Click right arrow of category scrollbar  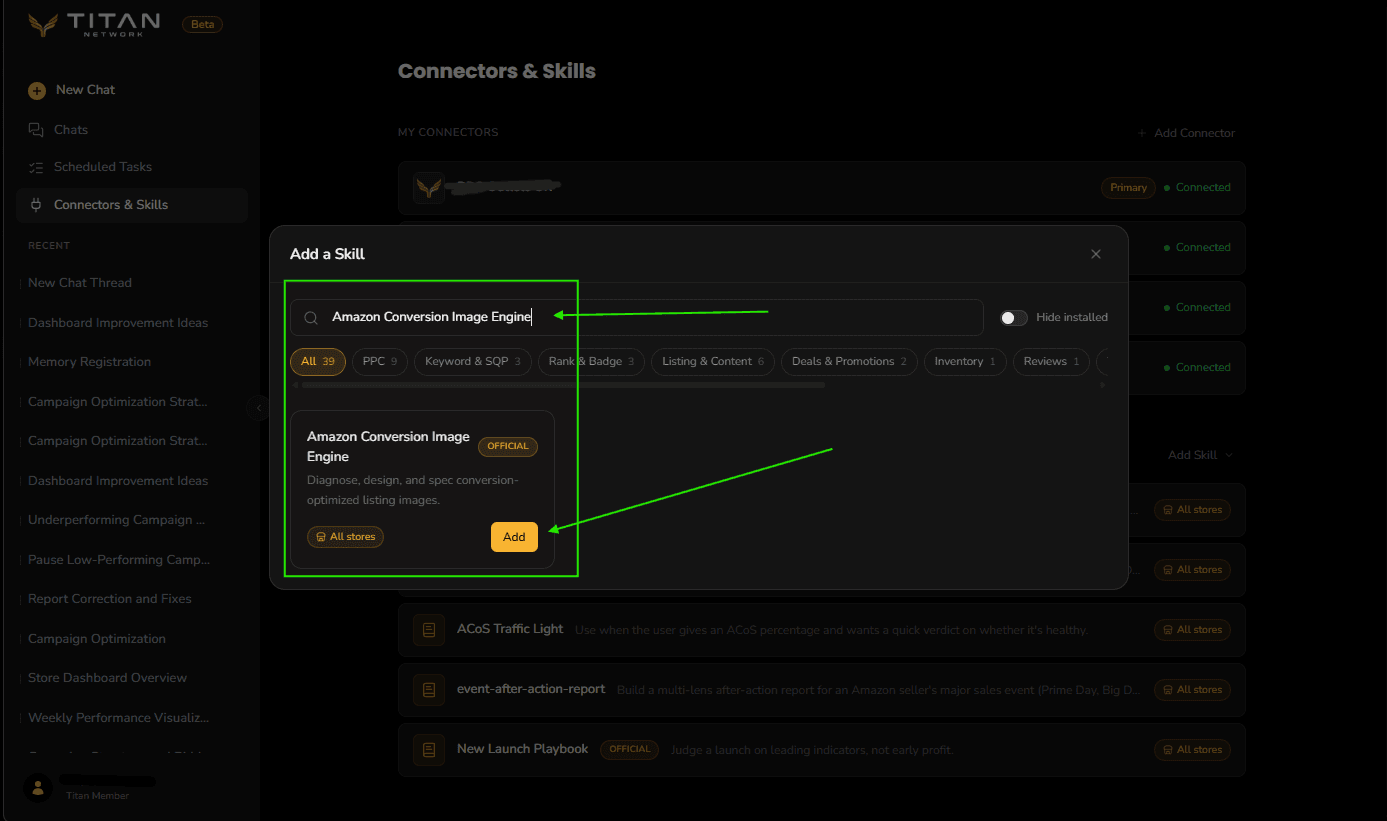pyautogui.click(x=1104, y=385)
